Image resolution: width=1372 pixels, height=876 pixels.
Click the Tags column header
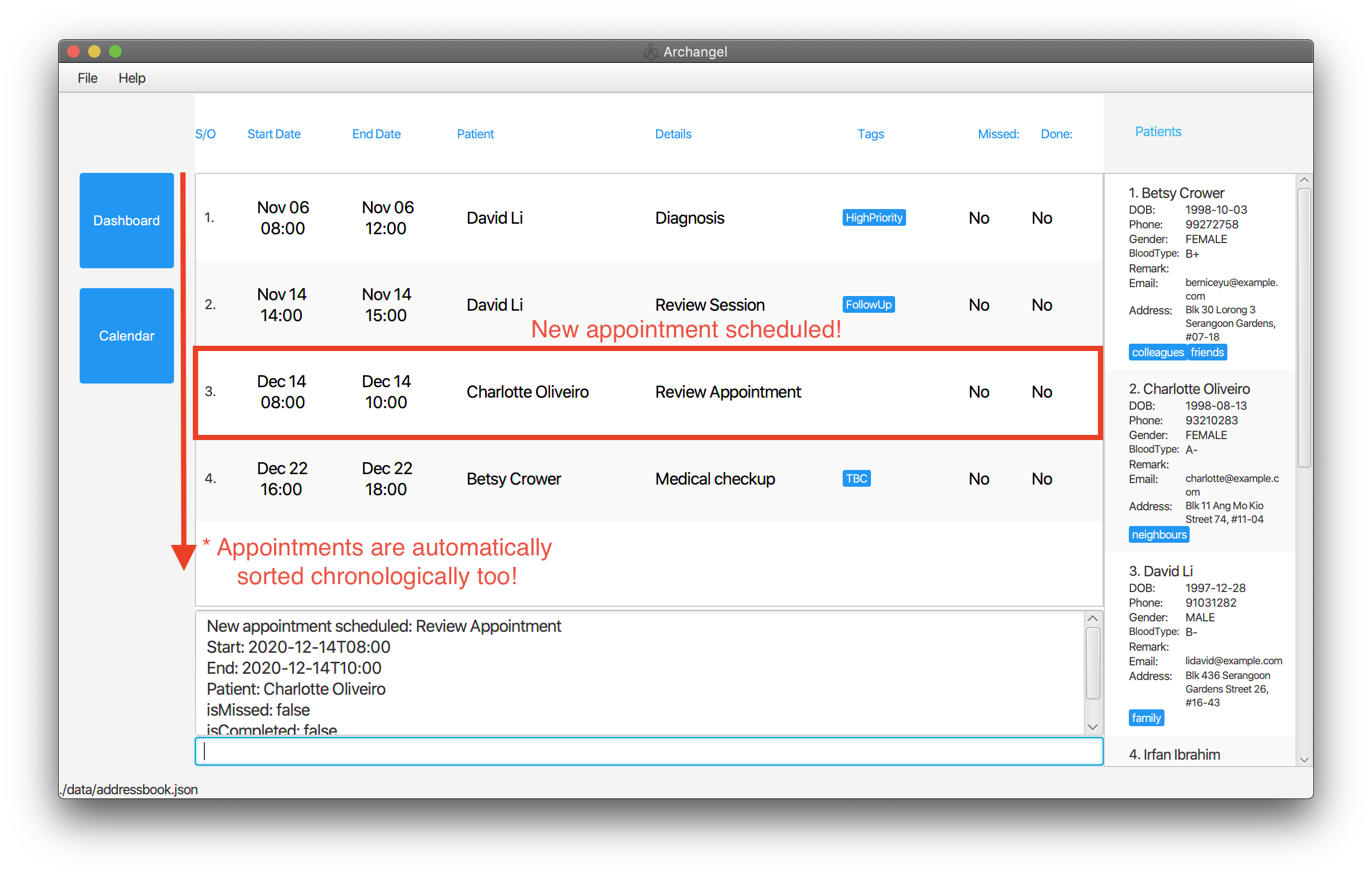click(x=870, y=134)
